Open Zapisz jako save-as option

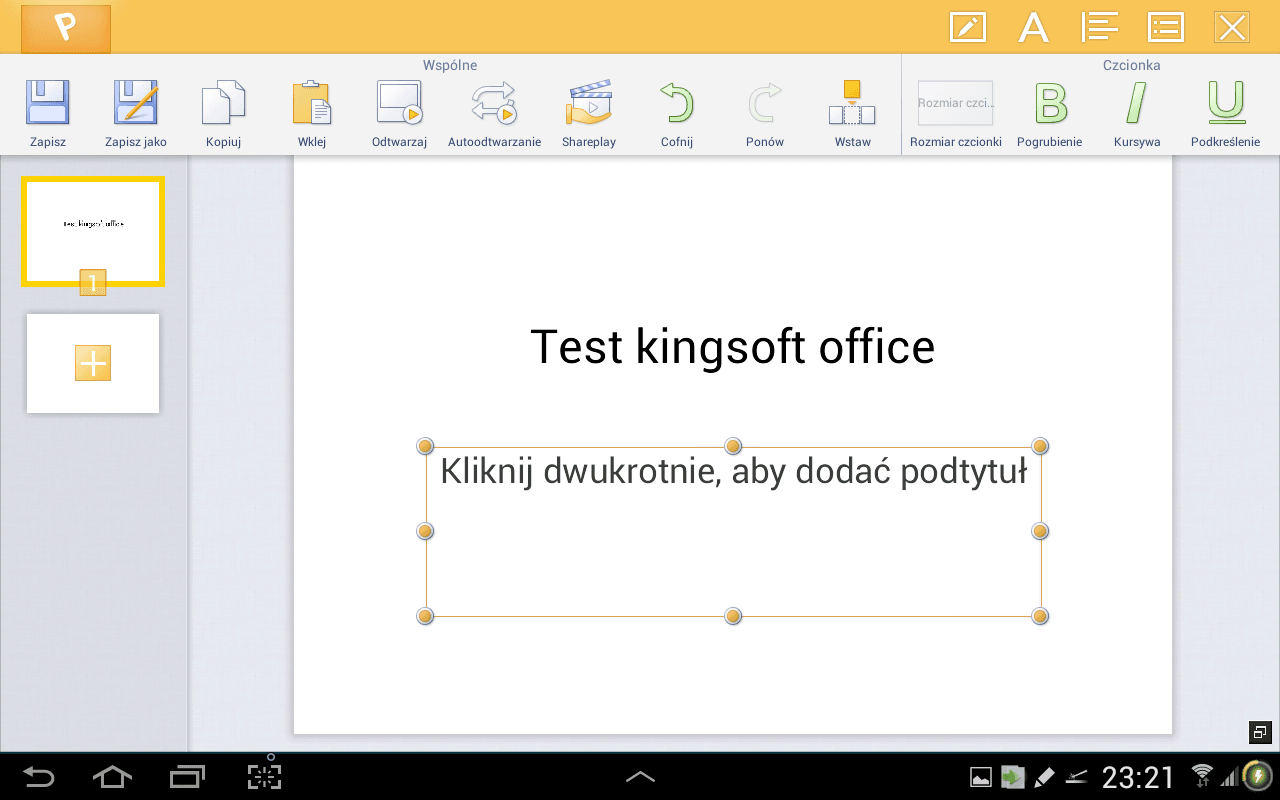click(136, 102)
